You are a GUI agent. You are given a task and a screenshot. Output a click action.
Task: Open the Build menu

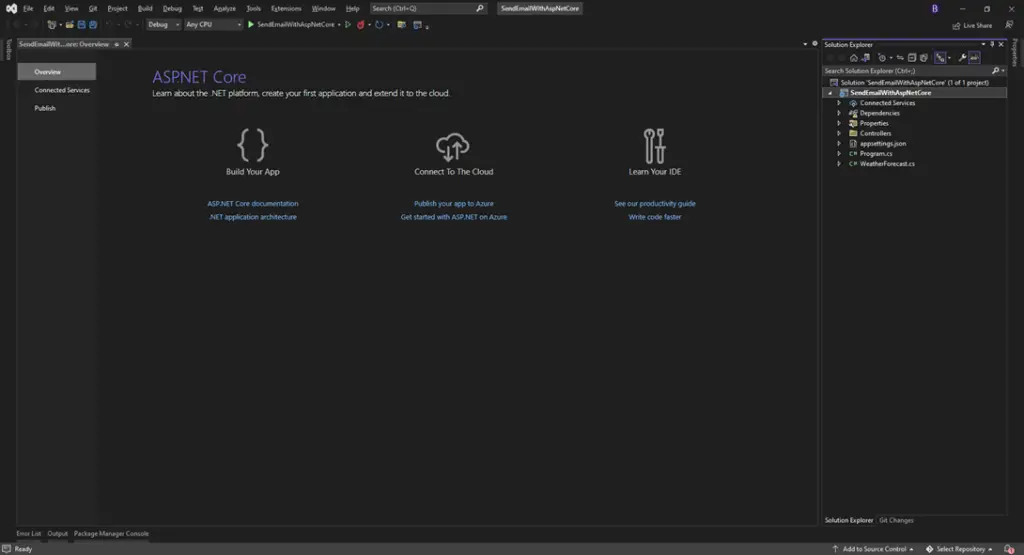click(x=145, y=8)
